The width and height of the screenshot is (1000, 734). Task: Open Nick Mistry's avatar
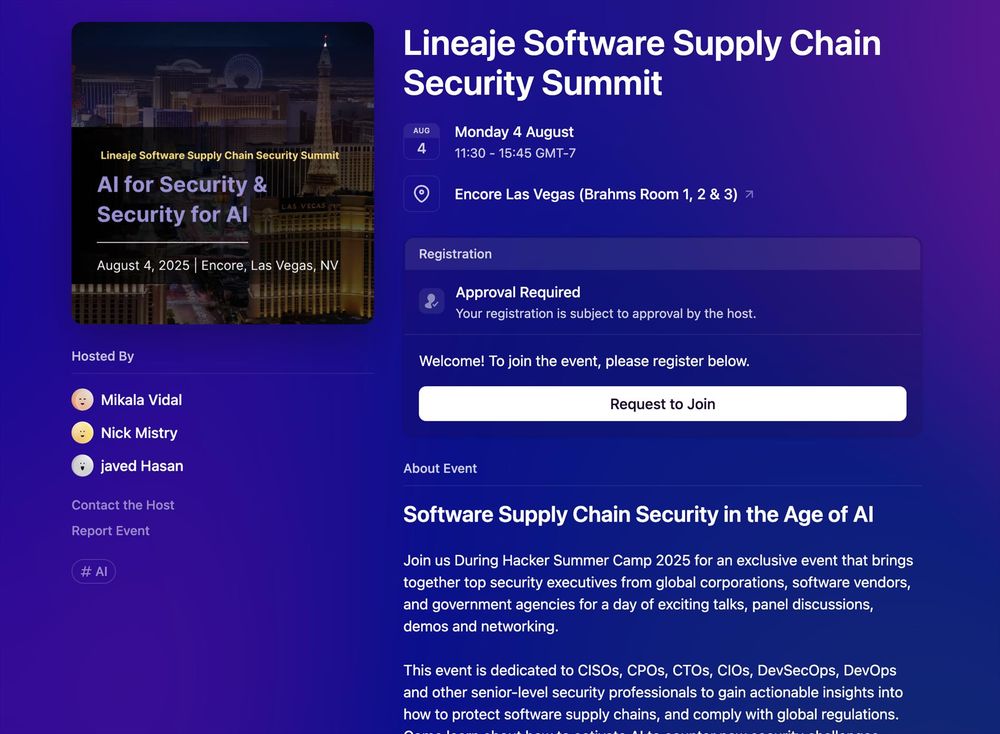(x=82, y=433)
